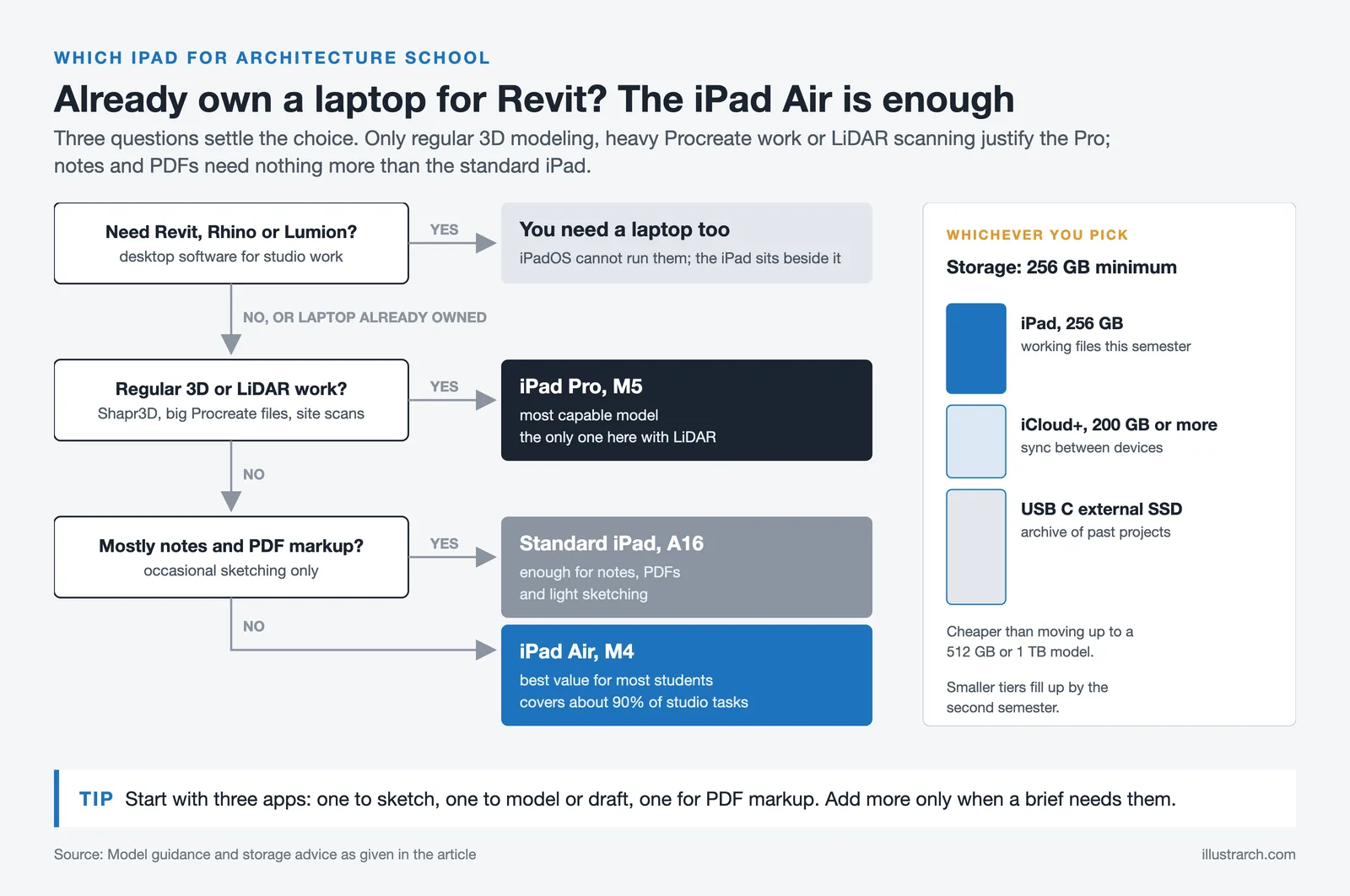Select the 'Standard iPad, A16' result card
1350x896 pixels.
687,567
